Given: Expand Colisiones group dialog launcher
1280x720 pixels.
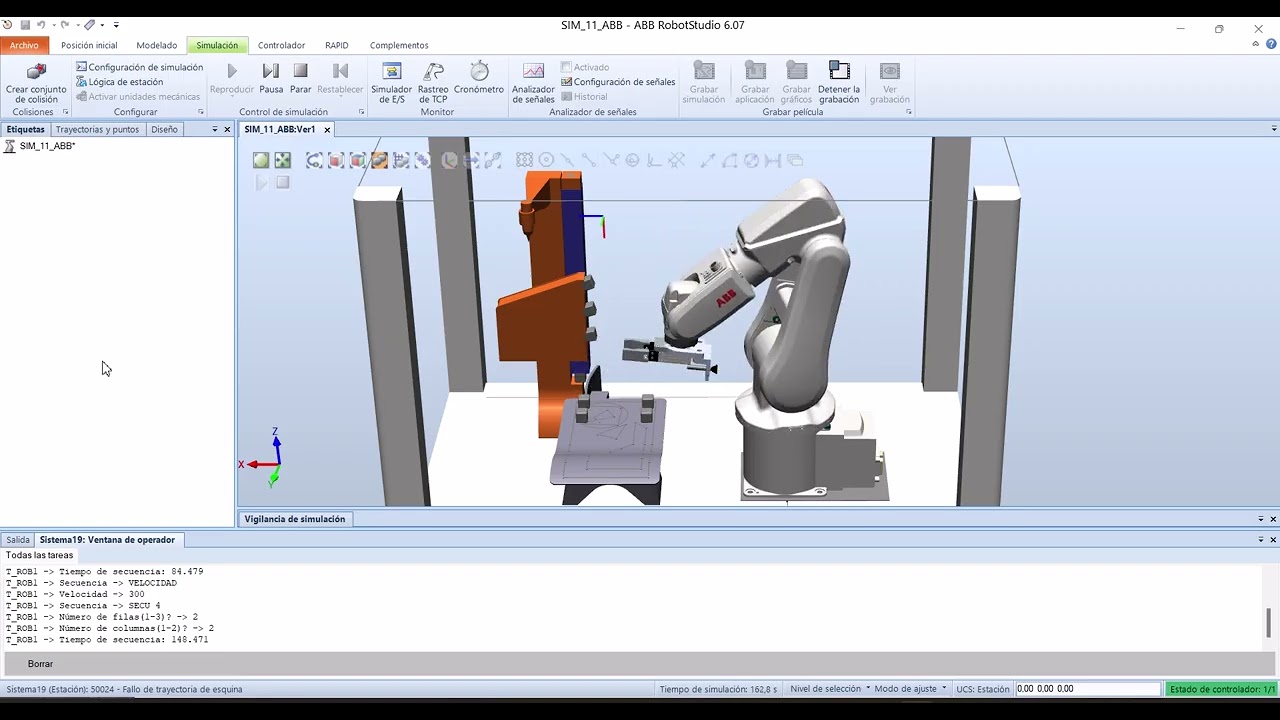Looking at the screenshot, I should 66,112.
